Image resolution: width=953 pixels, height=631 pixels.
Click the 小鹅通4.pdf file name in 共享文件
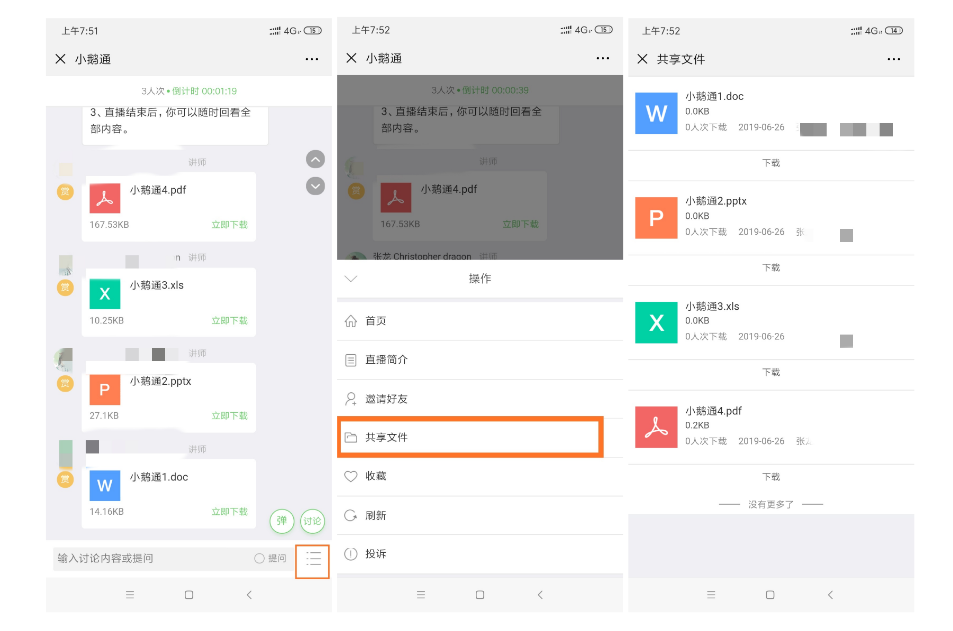click(x=714, y=410)
